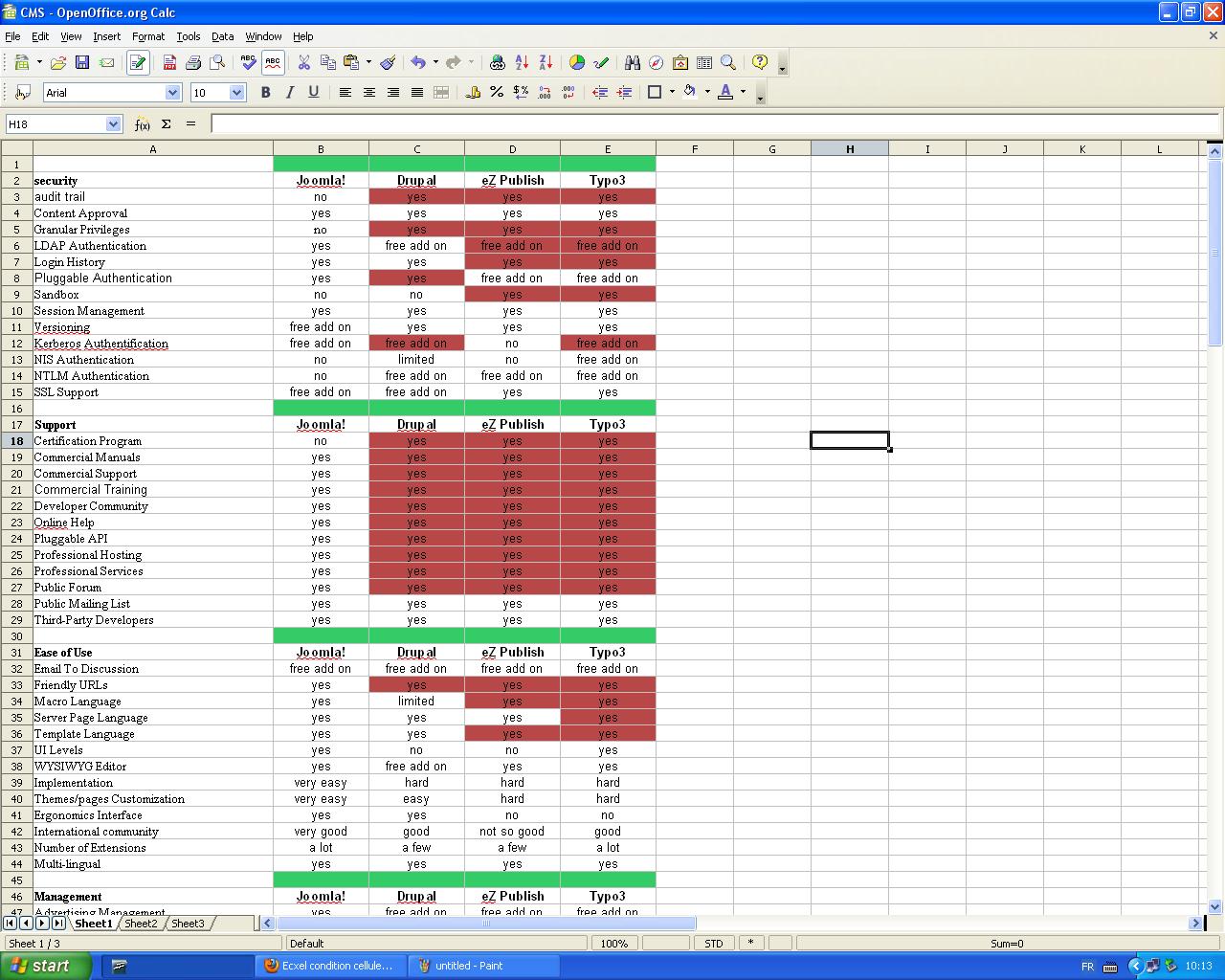The height and width of the screenshot is (980, 1225).
Task: Open the Font Name dropdown
Action: click(x=173, y=92)
